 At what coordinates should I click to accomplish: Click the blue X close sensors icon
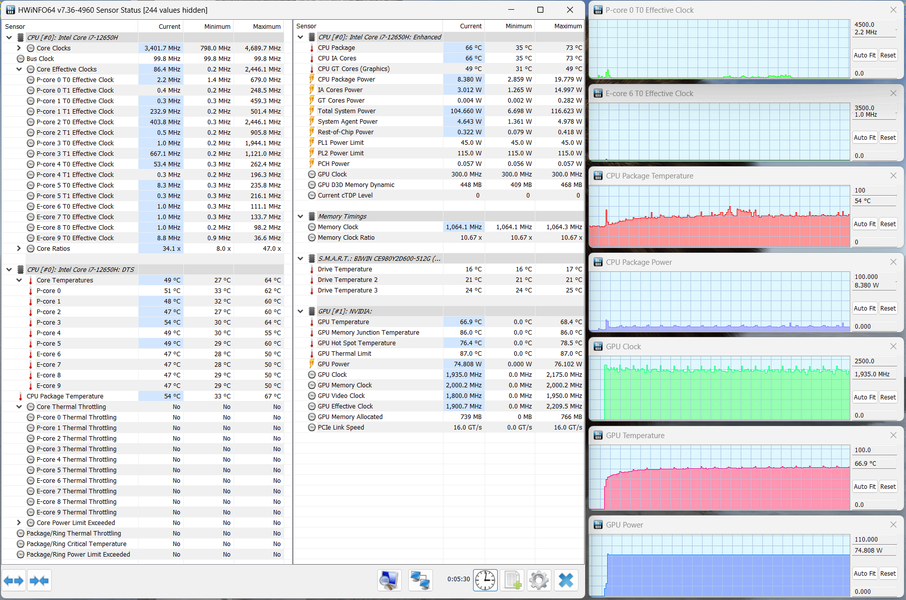(x=566, y=580)
